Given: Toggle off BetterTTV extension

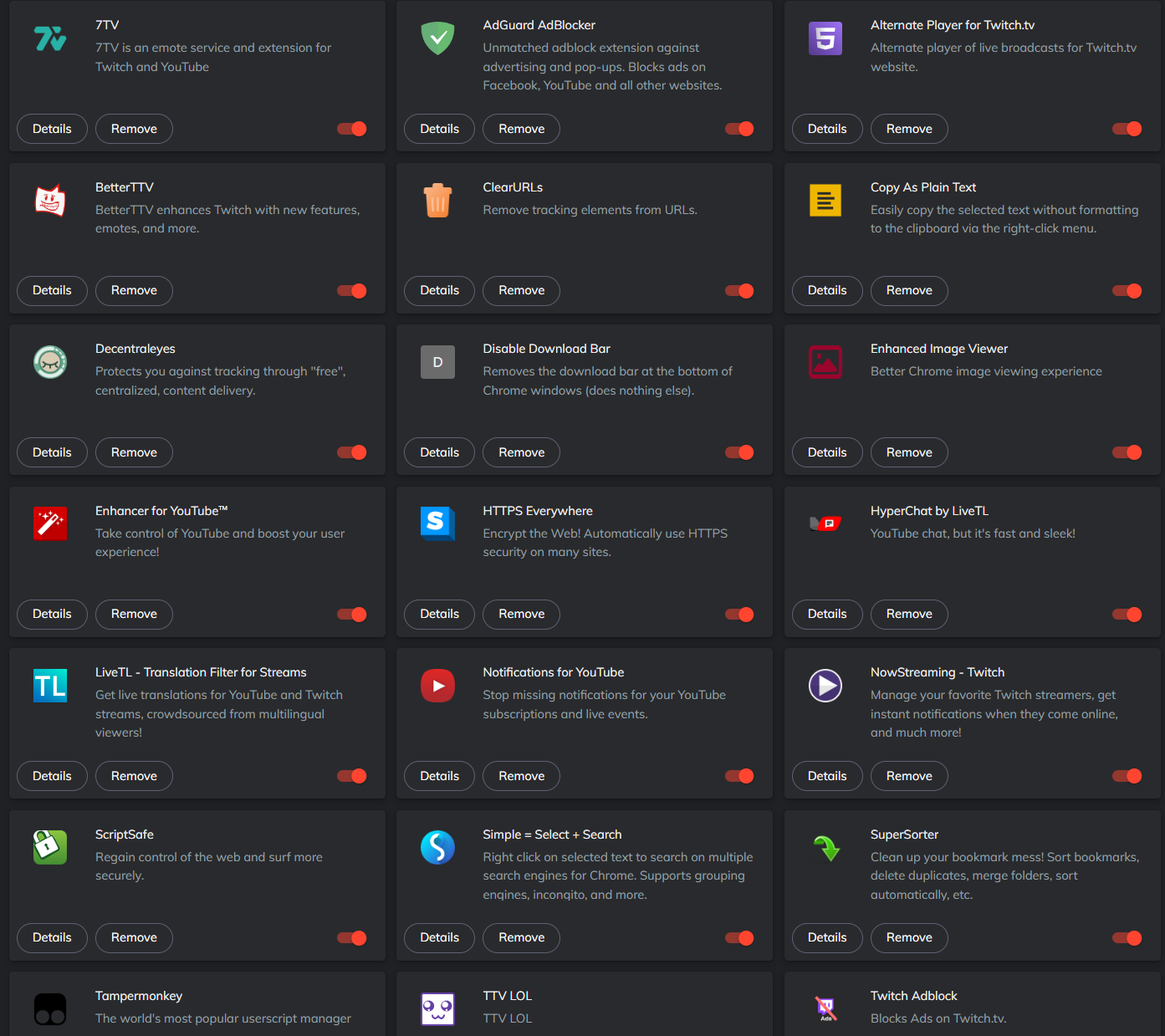Looking at the screenshot, I should point(352,291).
